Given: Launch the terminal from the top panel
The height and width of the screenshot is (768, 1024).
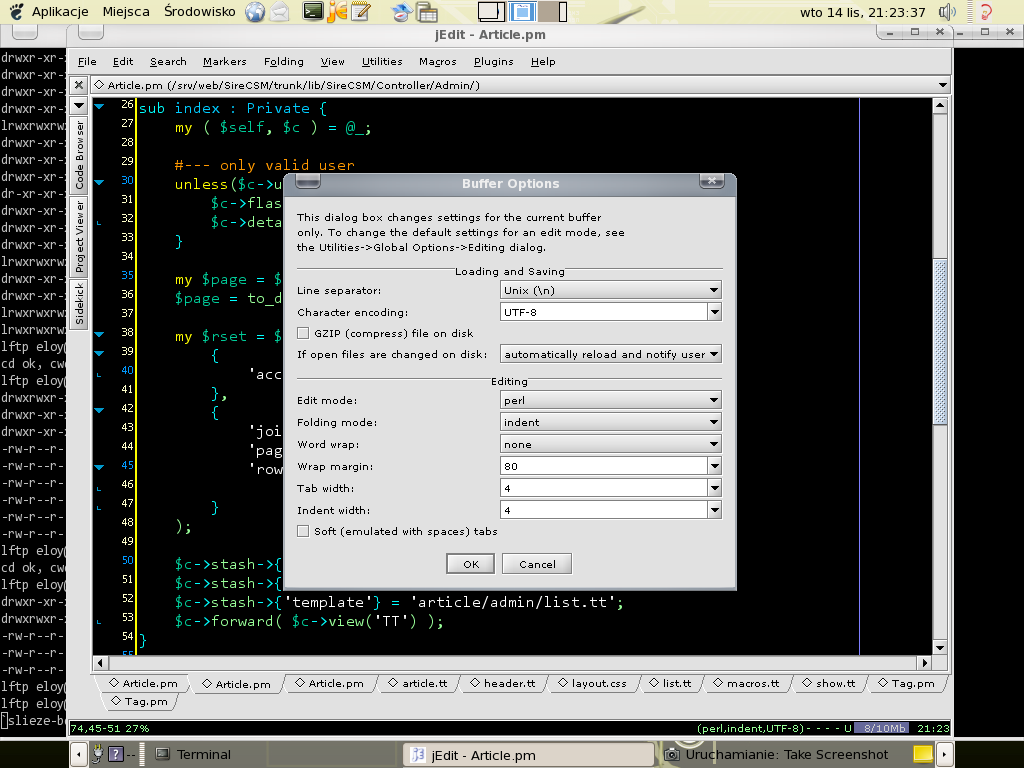Looking at the screenshot, I should pos(313,12).
